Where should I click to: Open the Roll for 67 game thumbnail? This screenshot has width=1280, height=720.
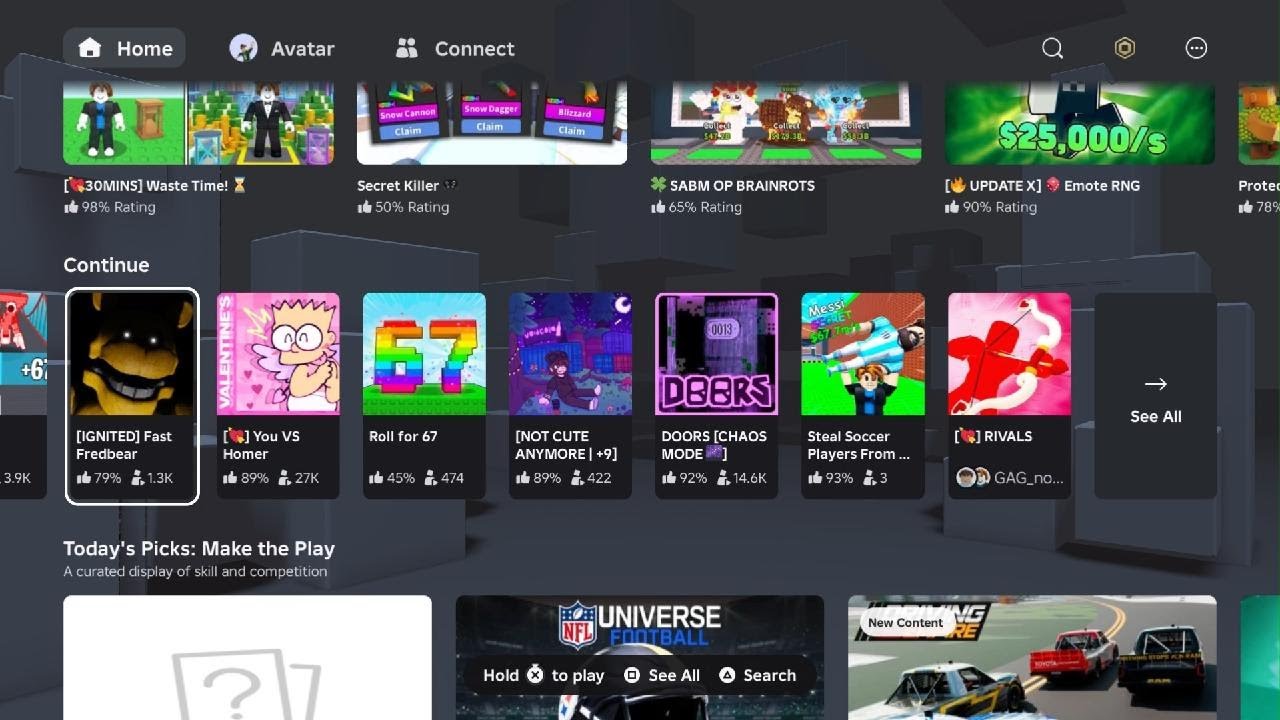[424, 354]
